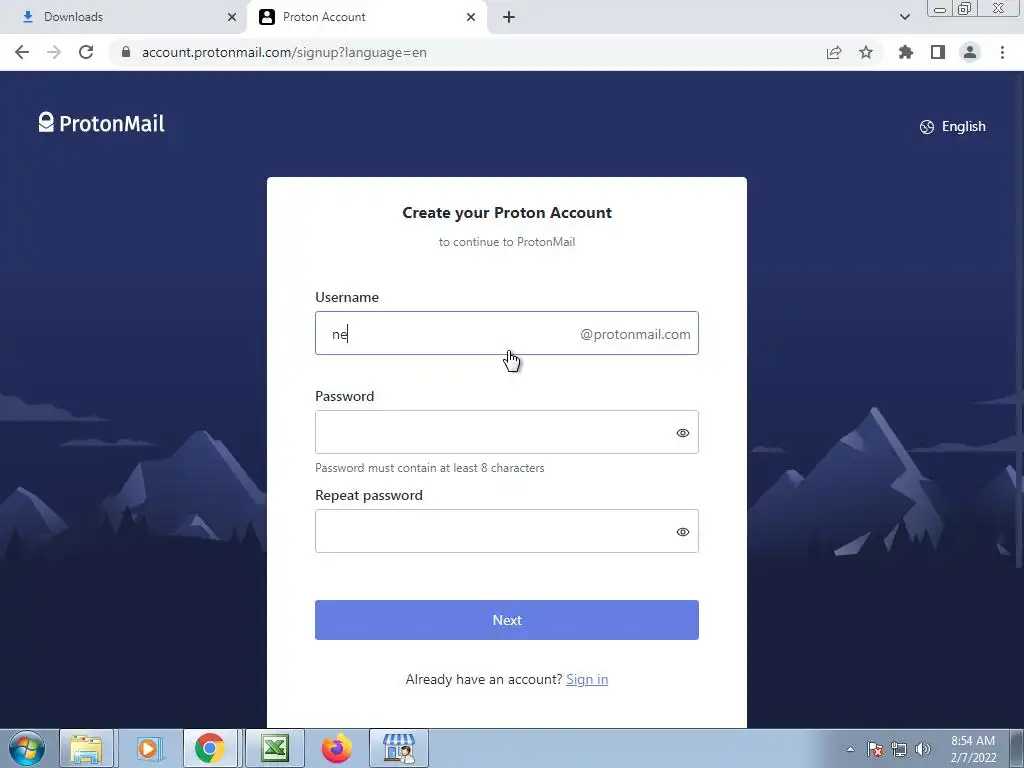Viewport: 1024px width, 768px height.
Task: Open Firefox from the taskbar
Action: click(x=337, y=748)
